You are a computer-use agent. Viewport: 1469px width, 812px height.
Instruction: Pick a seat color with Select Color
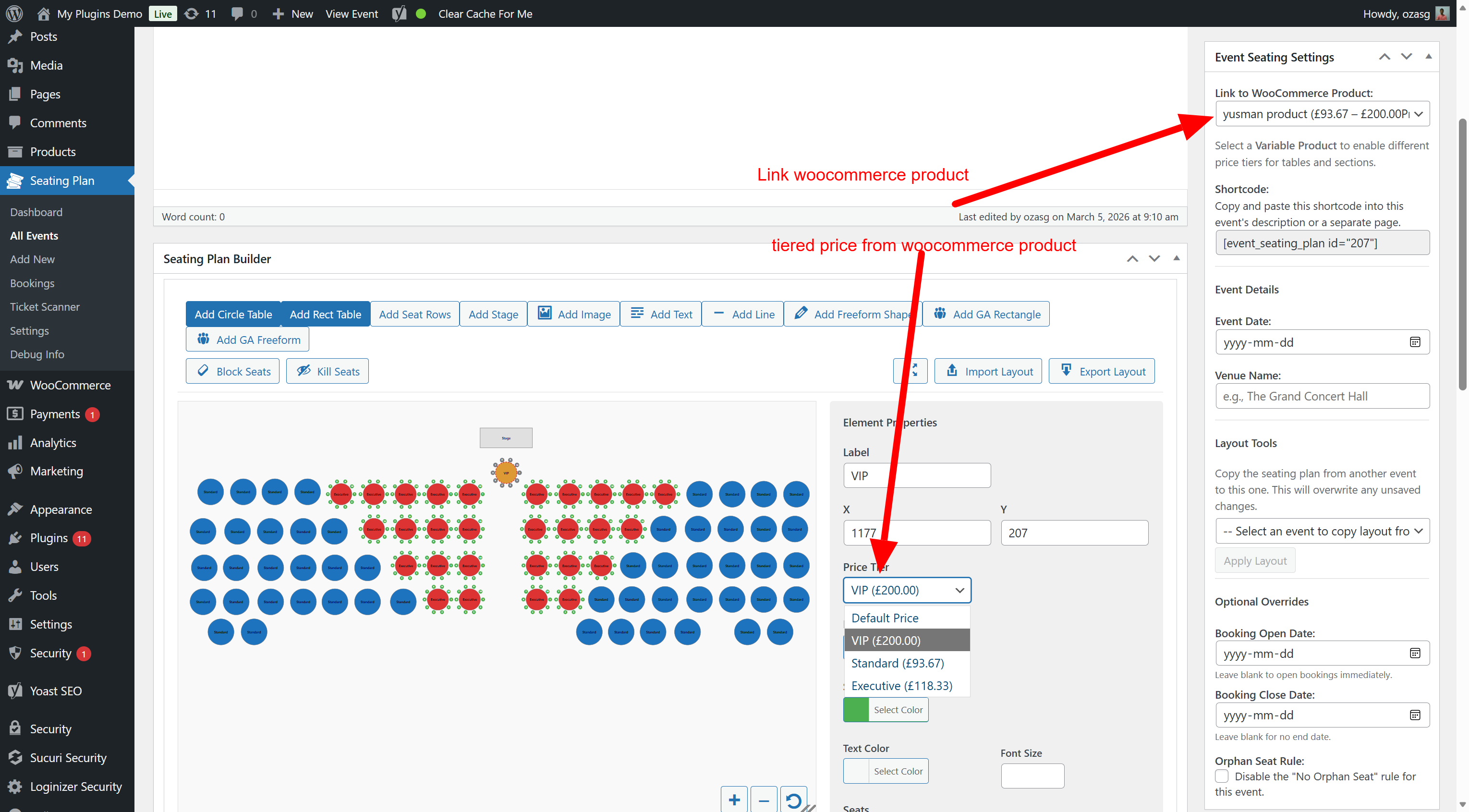897,709
